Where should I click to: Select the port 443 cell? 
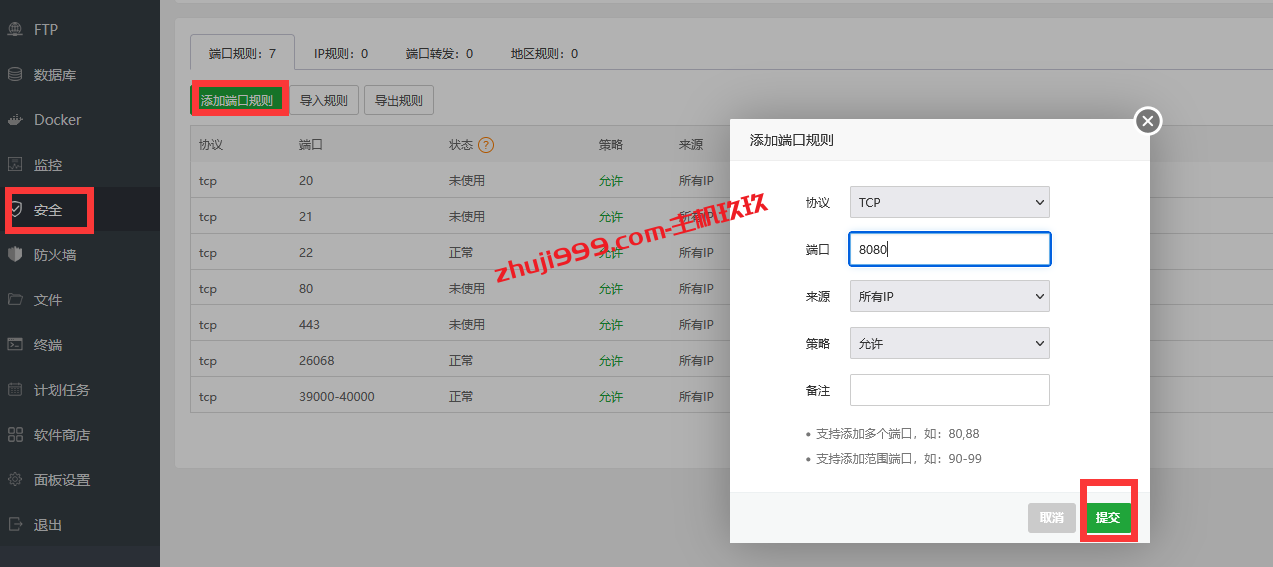[310, 324]
